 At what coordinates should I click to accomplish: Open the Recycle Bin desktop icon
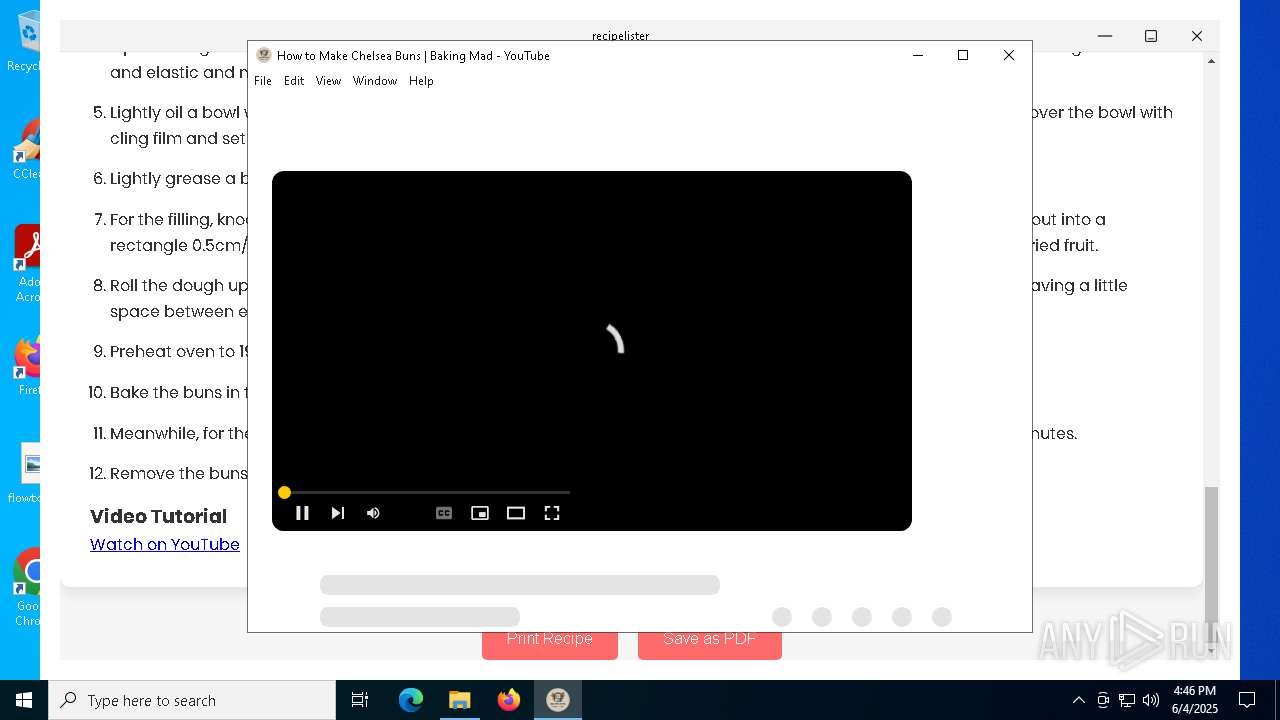point(27,40)
